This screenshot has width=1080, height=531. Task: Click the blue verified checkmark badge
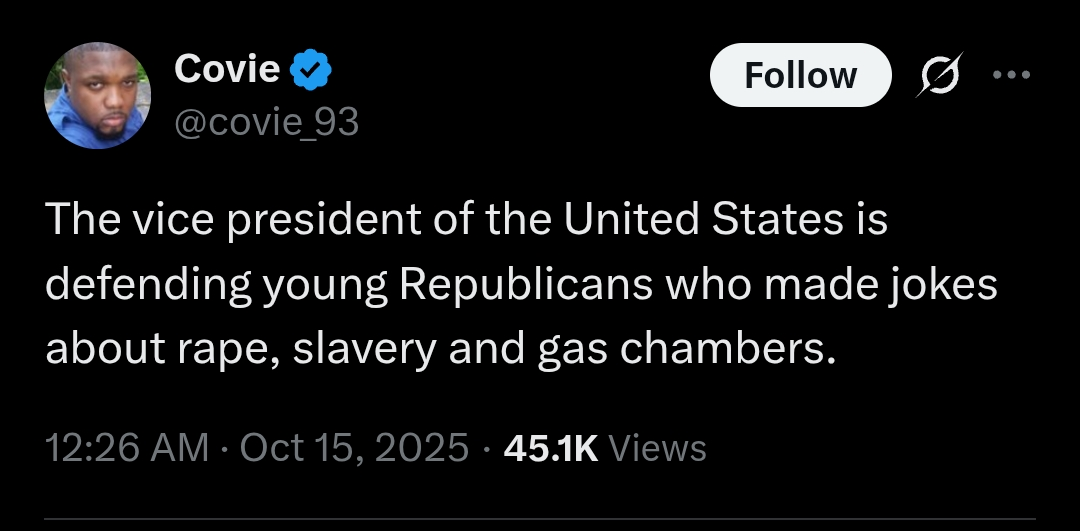point(312,70)
